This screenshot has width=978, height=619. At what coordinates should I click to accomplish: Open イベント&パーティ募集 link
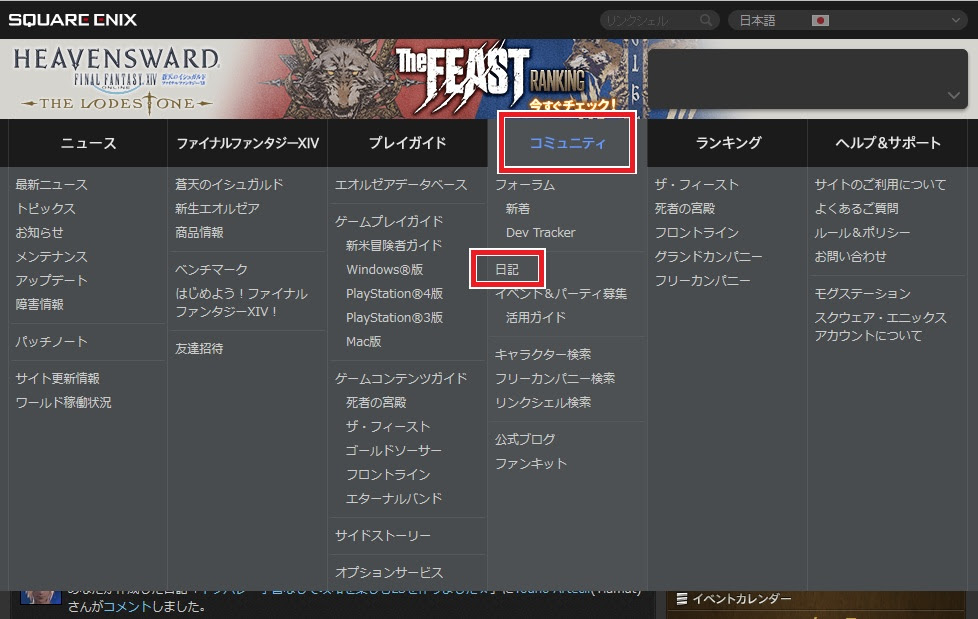(x=561, y=293)
